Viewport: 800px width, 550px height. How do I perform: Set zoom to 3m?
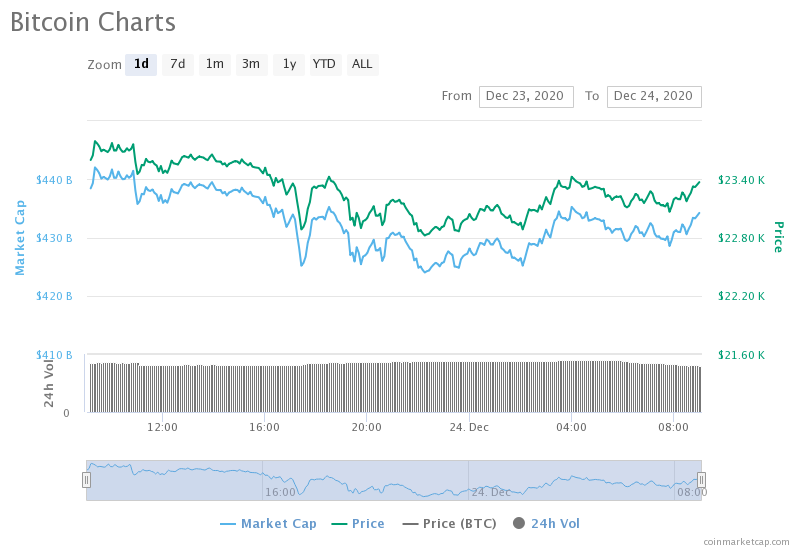[x=252, y=64]
